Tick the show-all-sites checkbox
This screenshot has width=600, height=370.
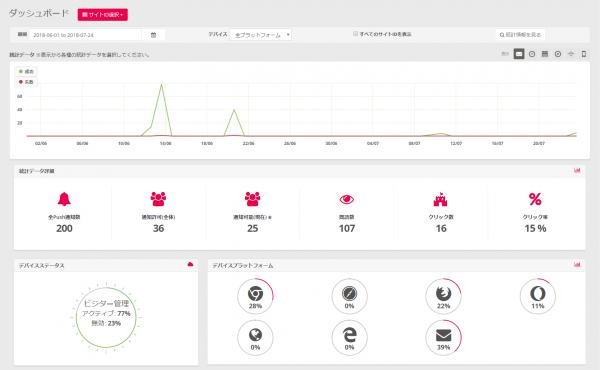355,34
